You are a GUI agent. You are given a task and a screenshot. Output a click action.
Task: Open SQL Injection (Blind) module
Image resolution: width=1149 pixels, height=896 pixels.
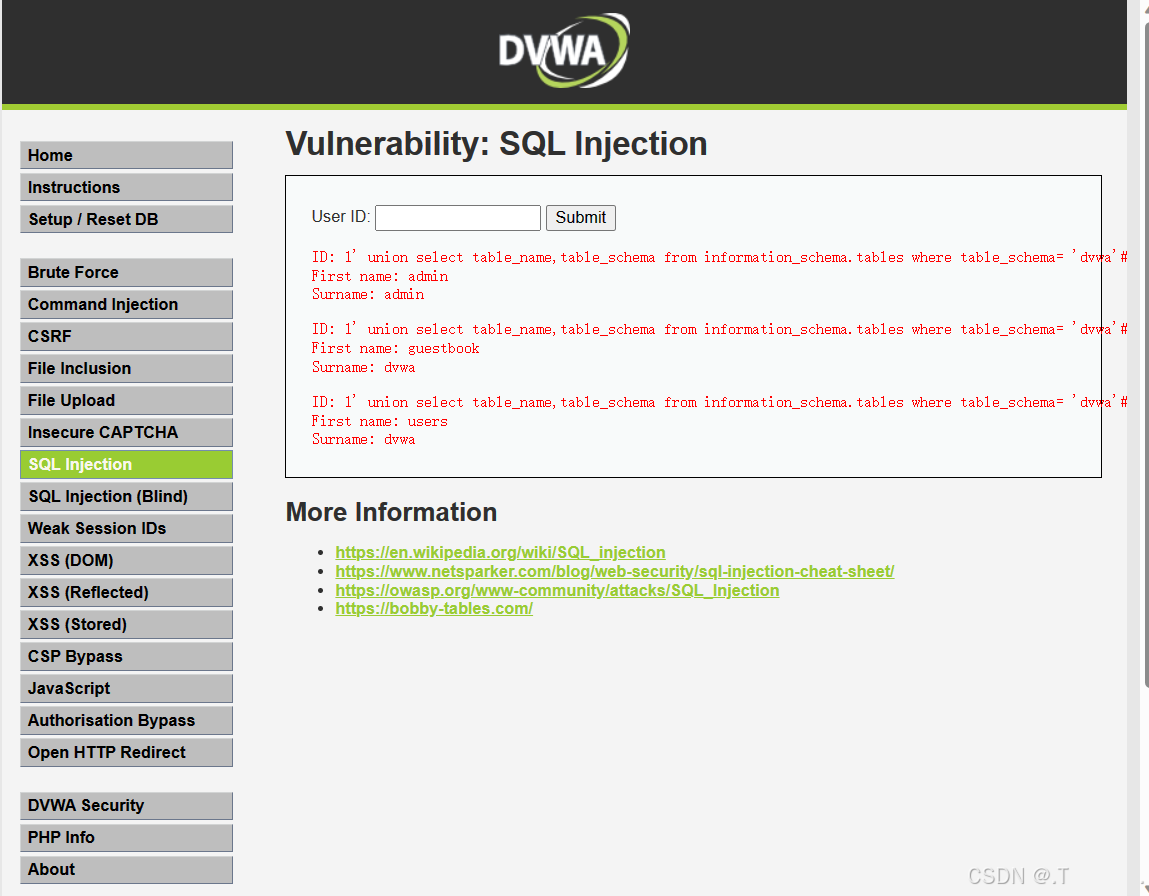(x=126, y=496)
